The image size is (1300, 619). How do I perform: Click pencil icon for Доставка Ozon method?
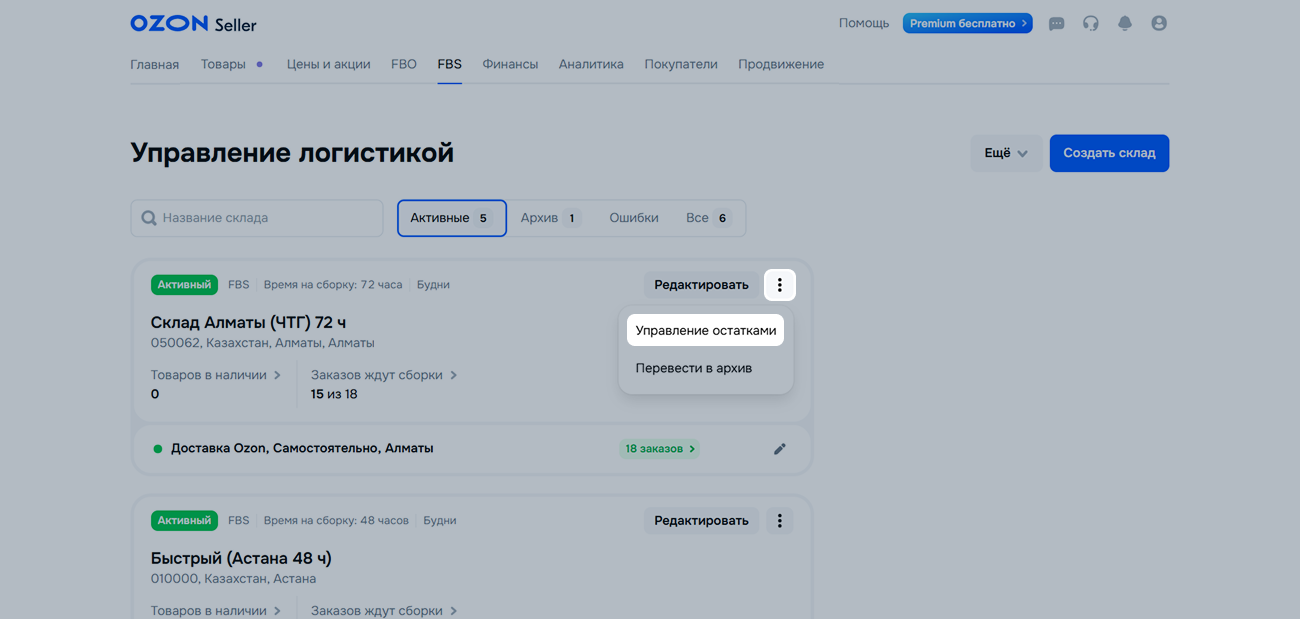780,449
